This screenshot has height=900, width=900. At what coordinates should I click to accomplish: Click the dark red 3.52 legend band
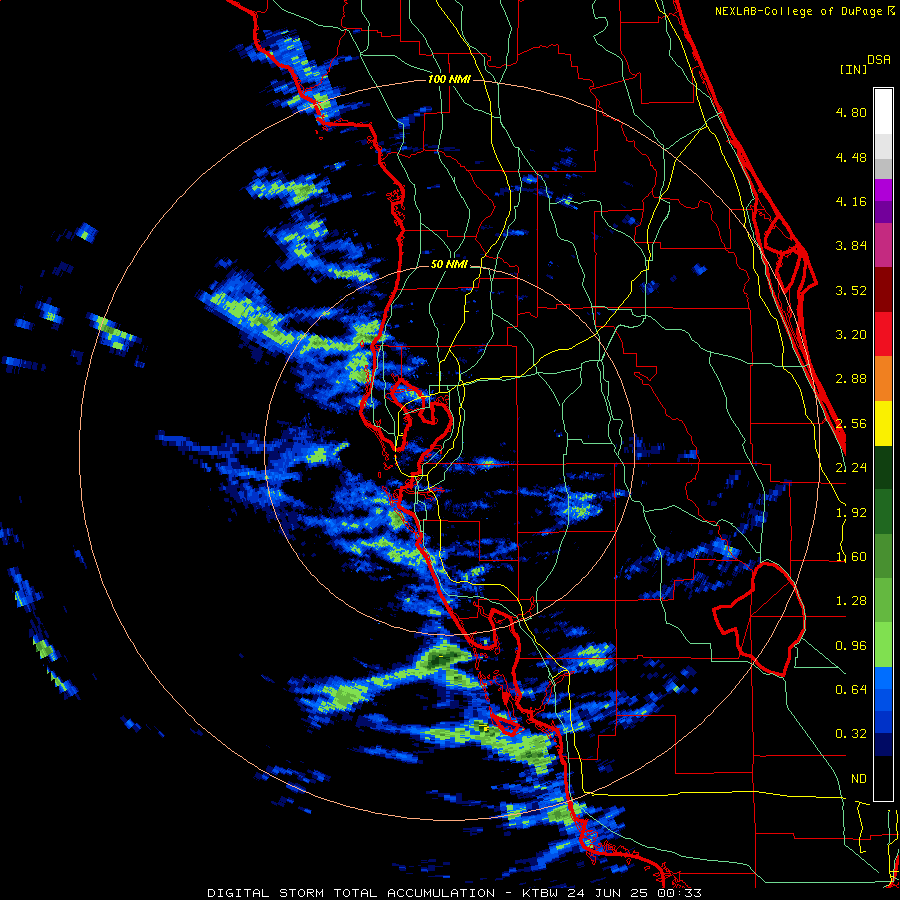[x=883, y=290]
